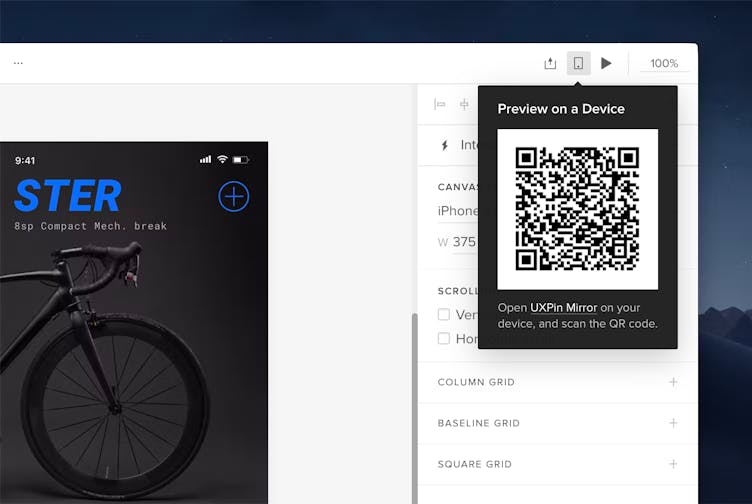Select the BASELINE GRID label
The height and width of the screenshot is (504, 752).
coord(479,423)
